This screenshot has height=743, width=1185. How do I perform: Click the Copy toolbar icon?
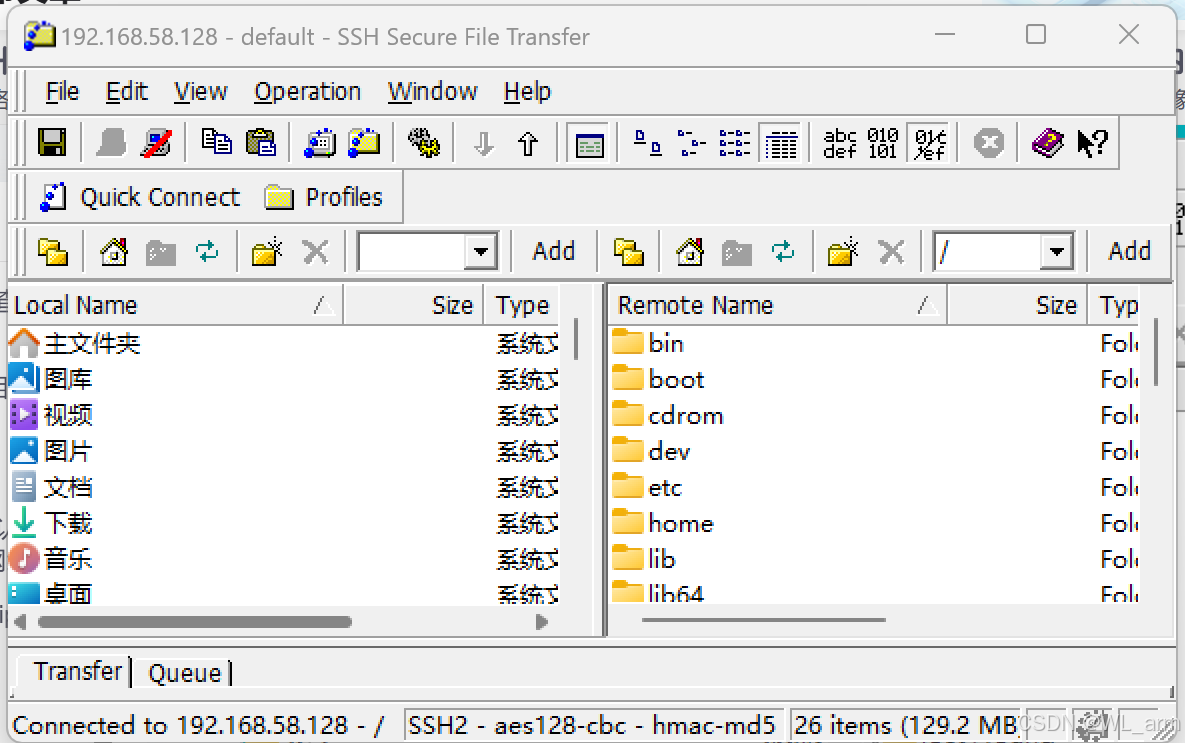click(216, 142)
